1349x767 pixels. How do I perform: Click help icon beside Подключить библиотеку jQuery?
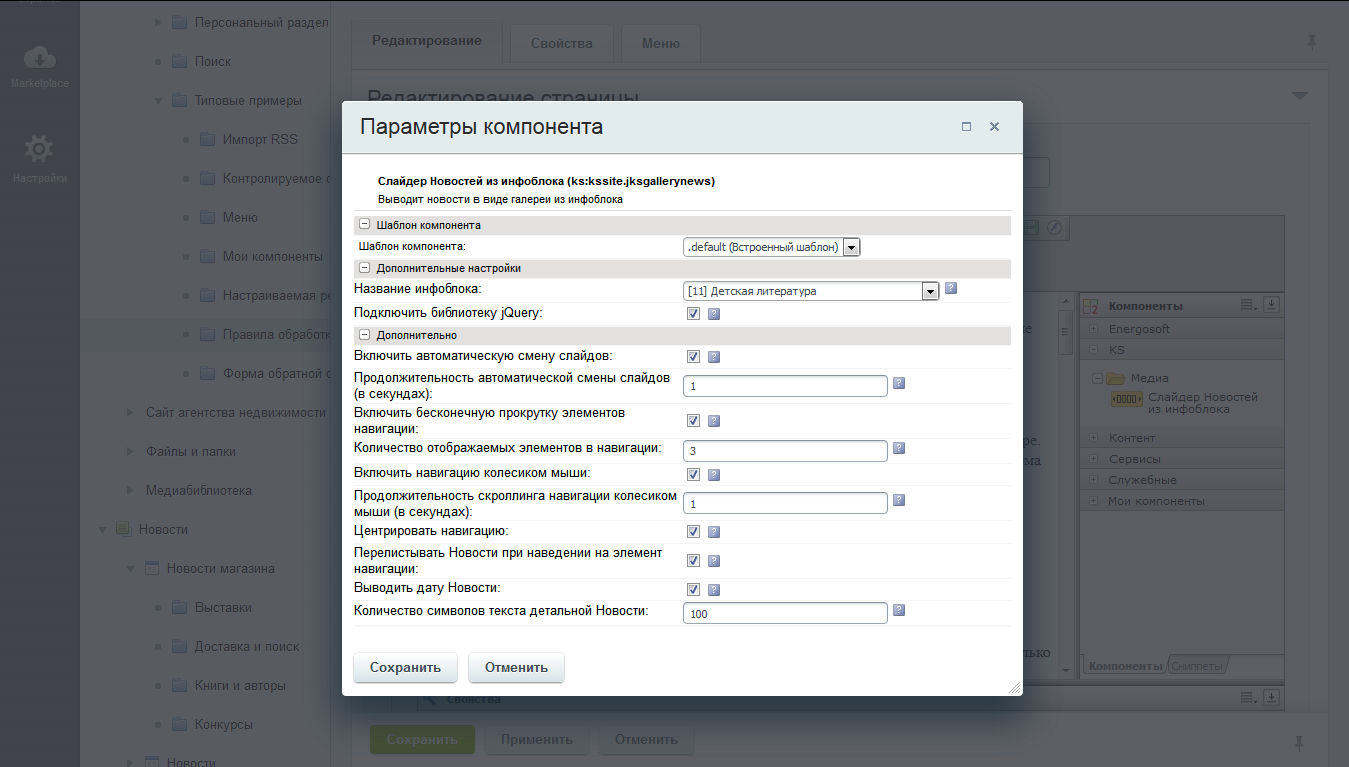714,314
